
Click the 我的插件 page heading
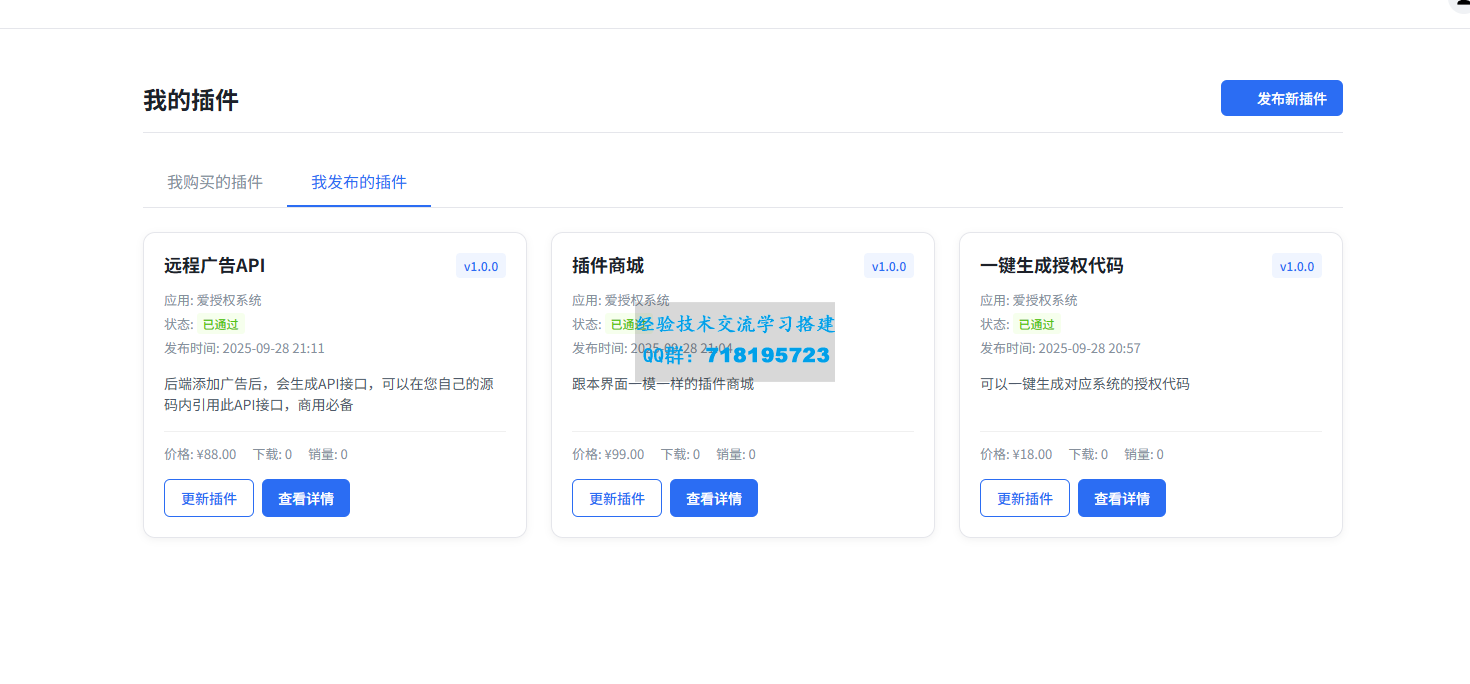tap(191, 101)
